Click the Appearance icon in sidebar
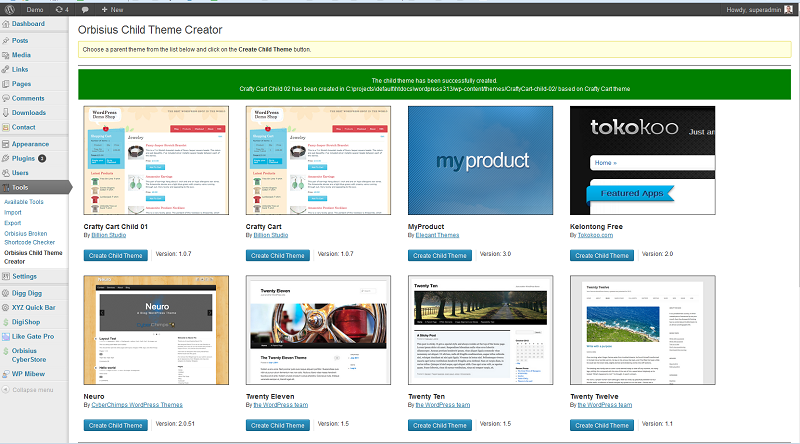Image resolution: width=800 pixels, height=444 pixels. coord(6,144)
